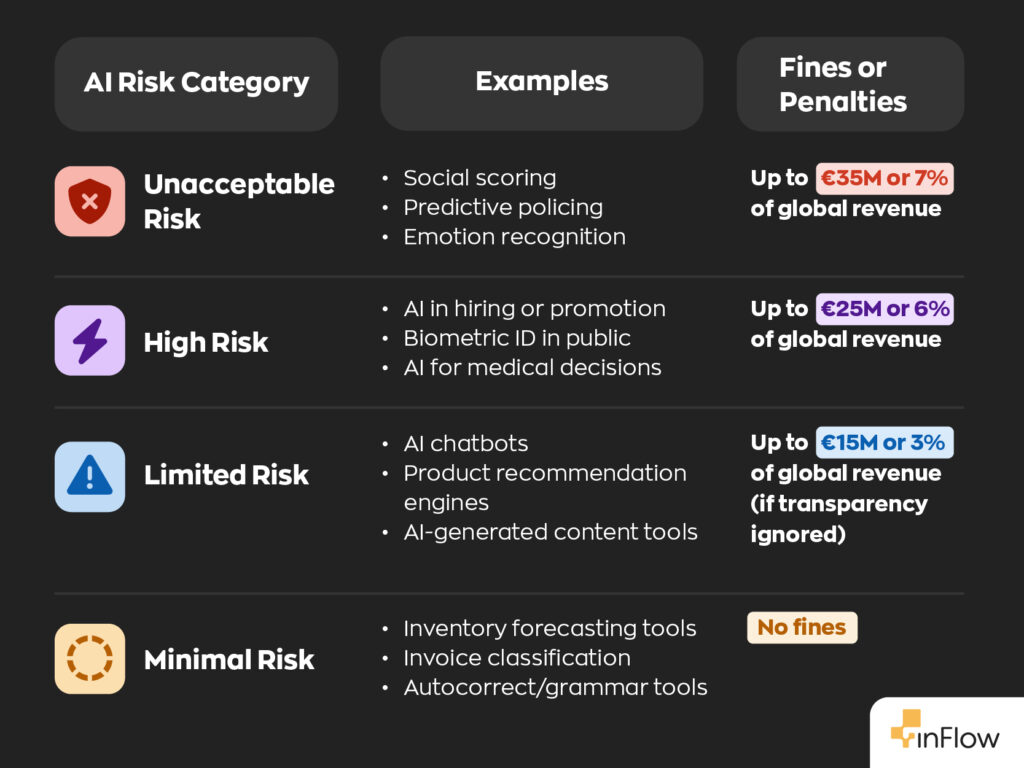
Task: Select the Examples column header
Action: click(541, 82)
